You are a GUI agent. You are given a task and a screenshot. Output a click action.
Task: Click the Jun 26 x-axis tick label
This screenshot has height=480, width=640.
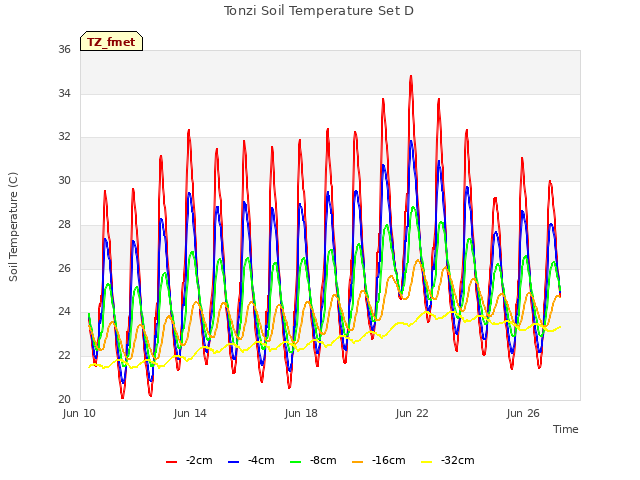(x=523, y=413)
